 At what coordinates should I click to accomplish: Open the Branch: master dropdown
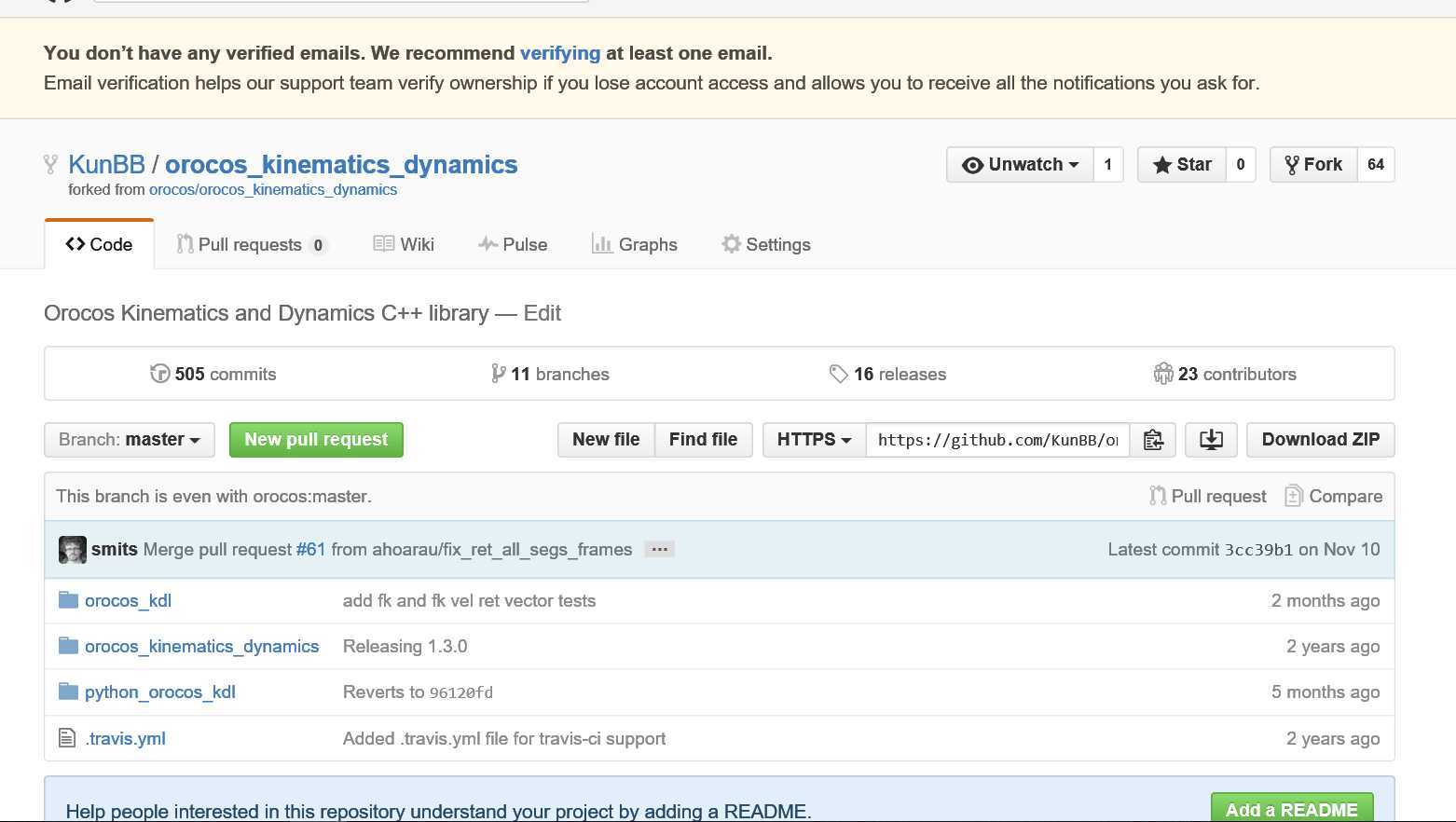[130, 440]
